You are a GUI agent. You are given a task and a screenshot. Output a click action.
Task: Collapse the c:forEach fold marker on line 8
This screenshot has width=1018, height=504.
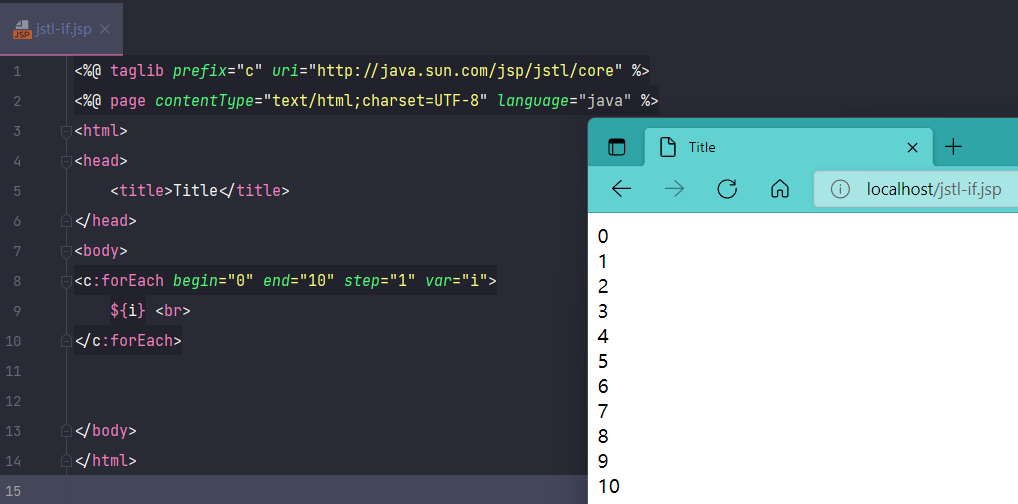pyautogui.click(x=66, y=281)
